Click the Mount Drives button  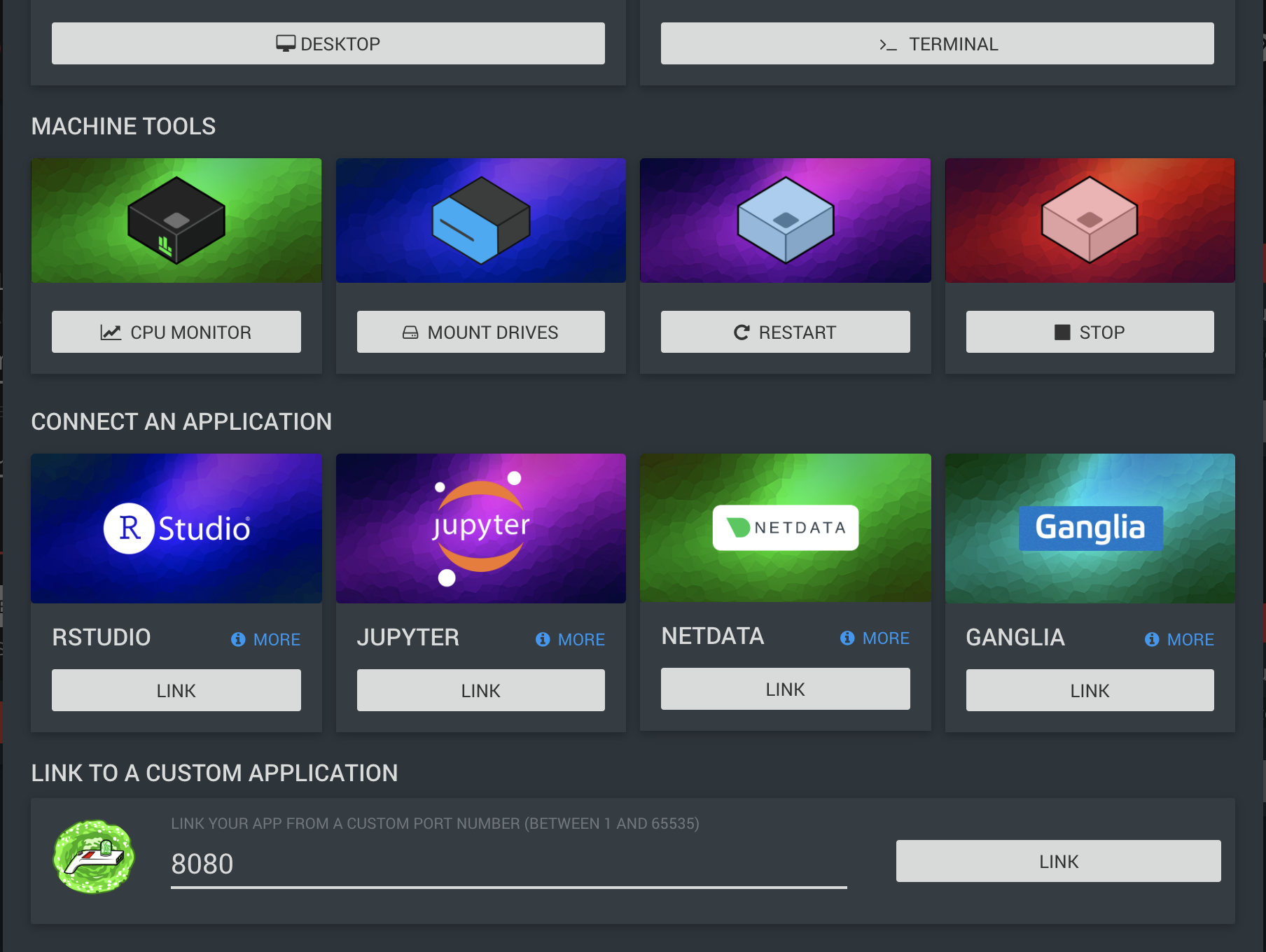pyautogui.click(x=481, y=332)
